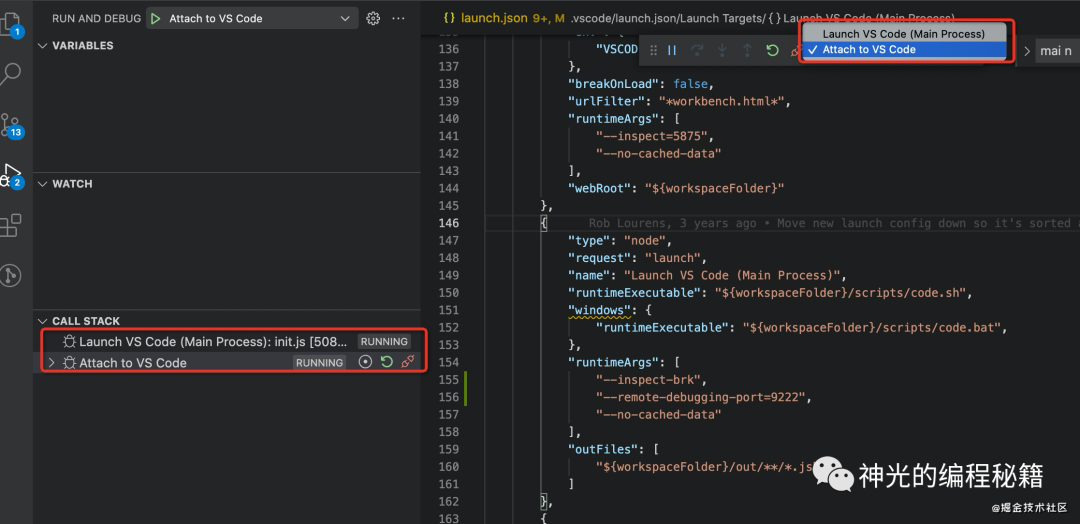Open Source Control view with 13 badge
The width and height of the screenshot is (1080, 524).
11,125
